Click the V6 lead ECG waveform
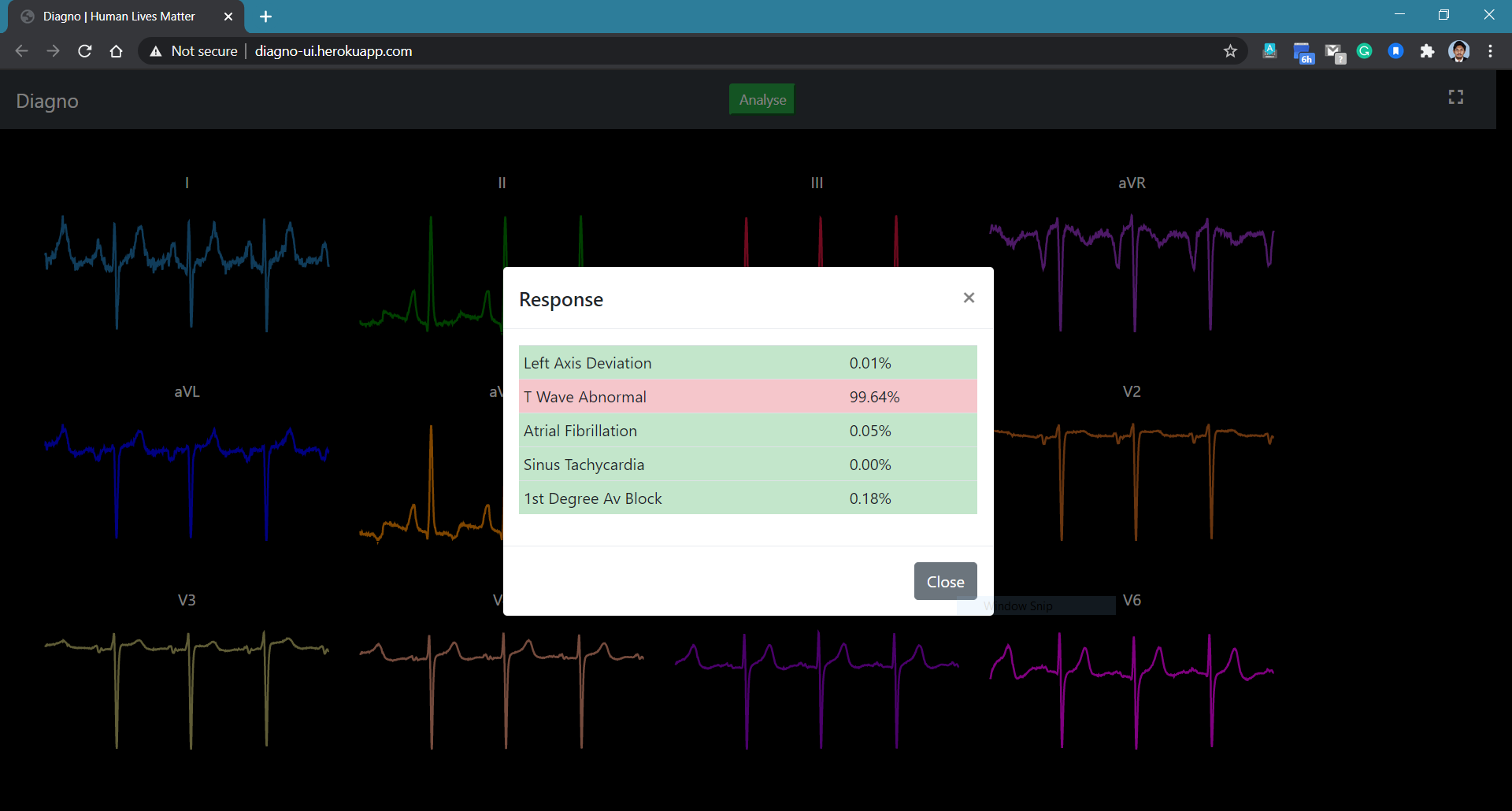Screen dimensions: 1512x811 (1132, 689)
